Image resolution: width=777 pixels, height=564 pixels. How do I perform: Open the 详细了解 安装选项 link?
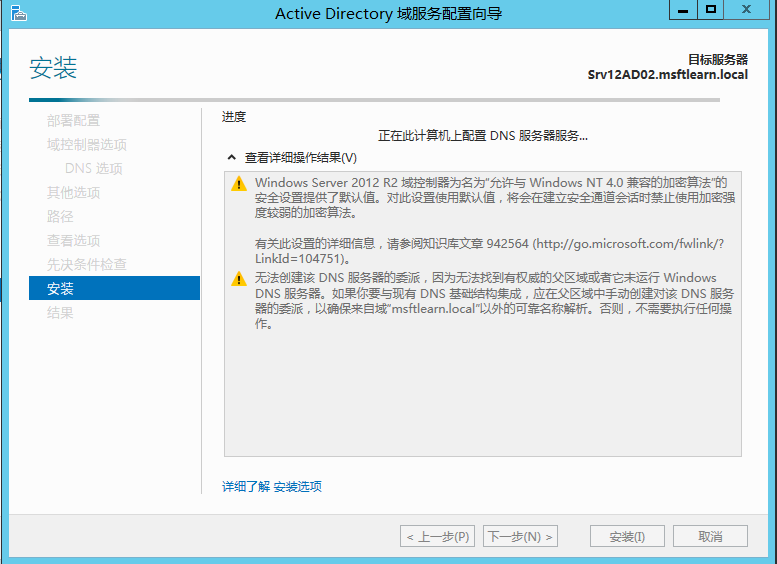pos(272,486)
